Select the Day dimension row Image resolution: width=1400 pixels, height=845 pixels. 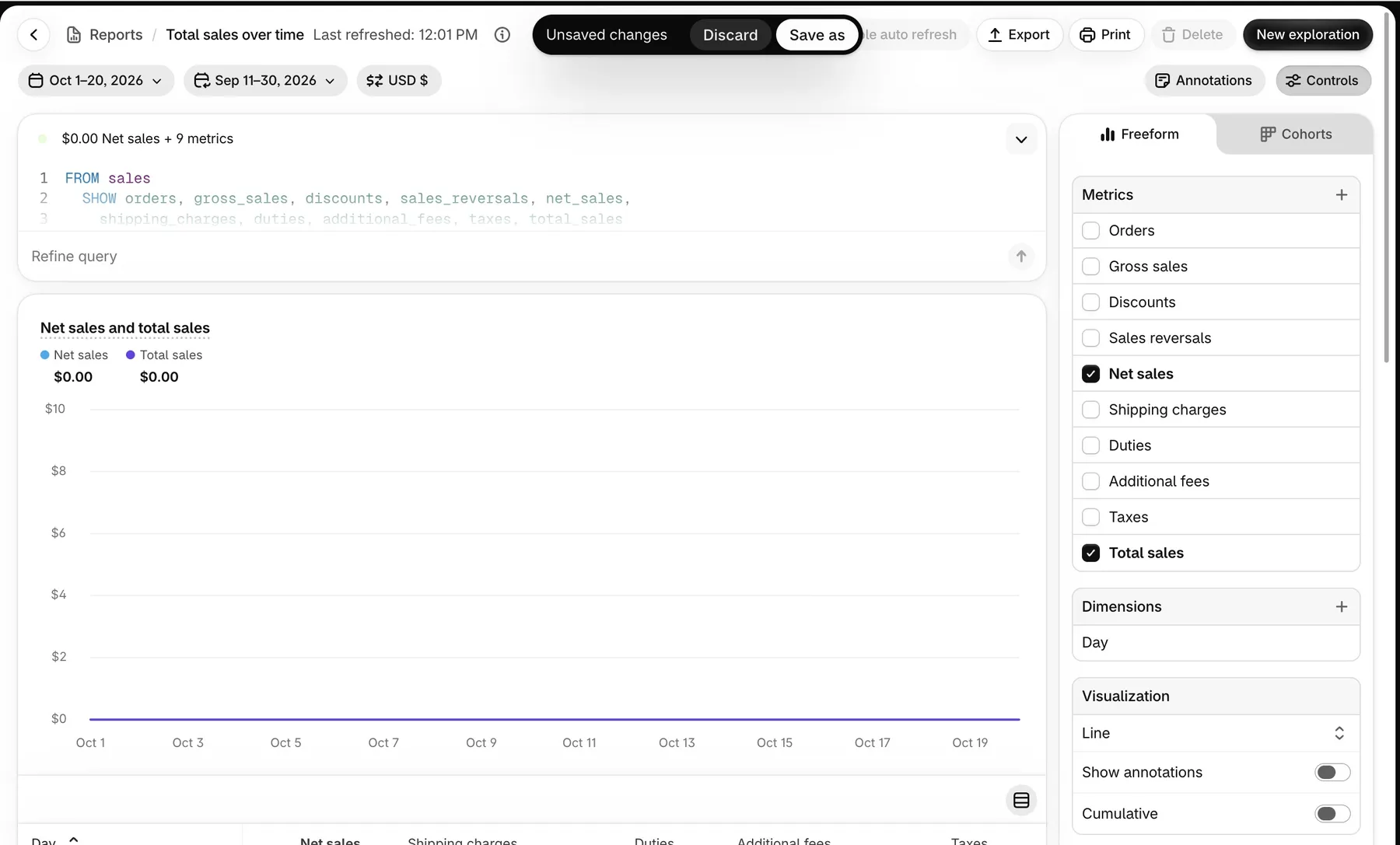tap(1216, 643)
